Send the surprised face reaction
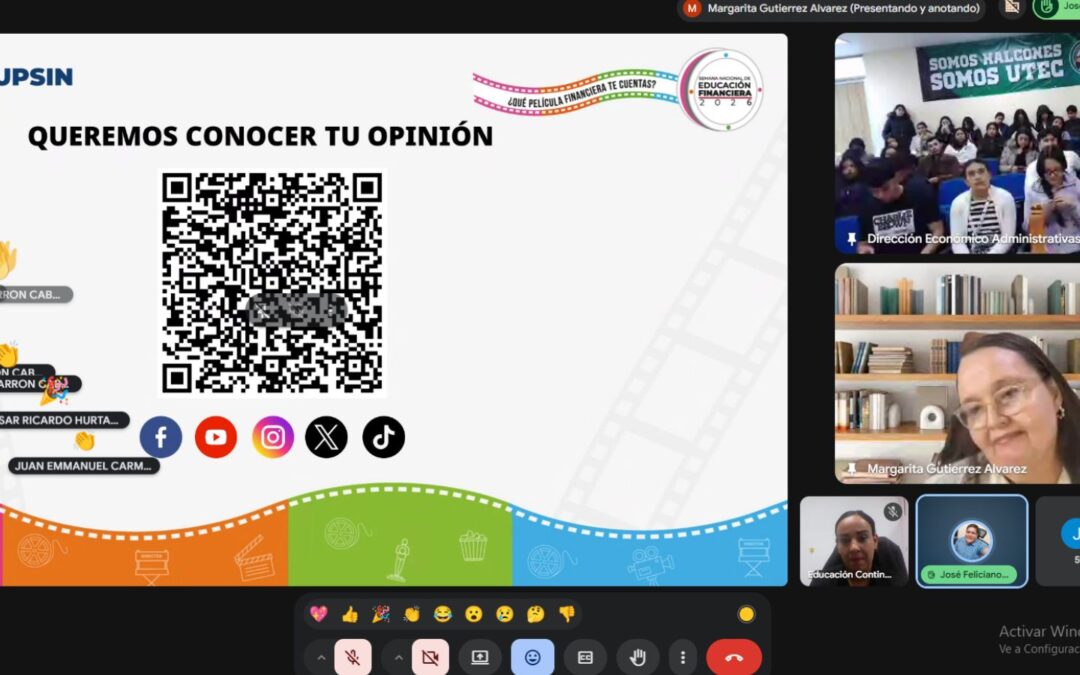The image size is (1080, 675). (x=474, y=614)
